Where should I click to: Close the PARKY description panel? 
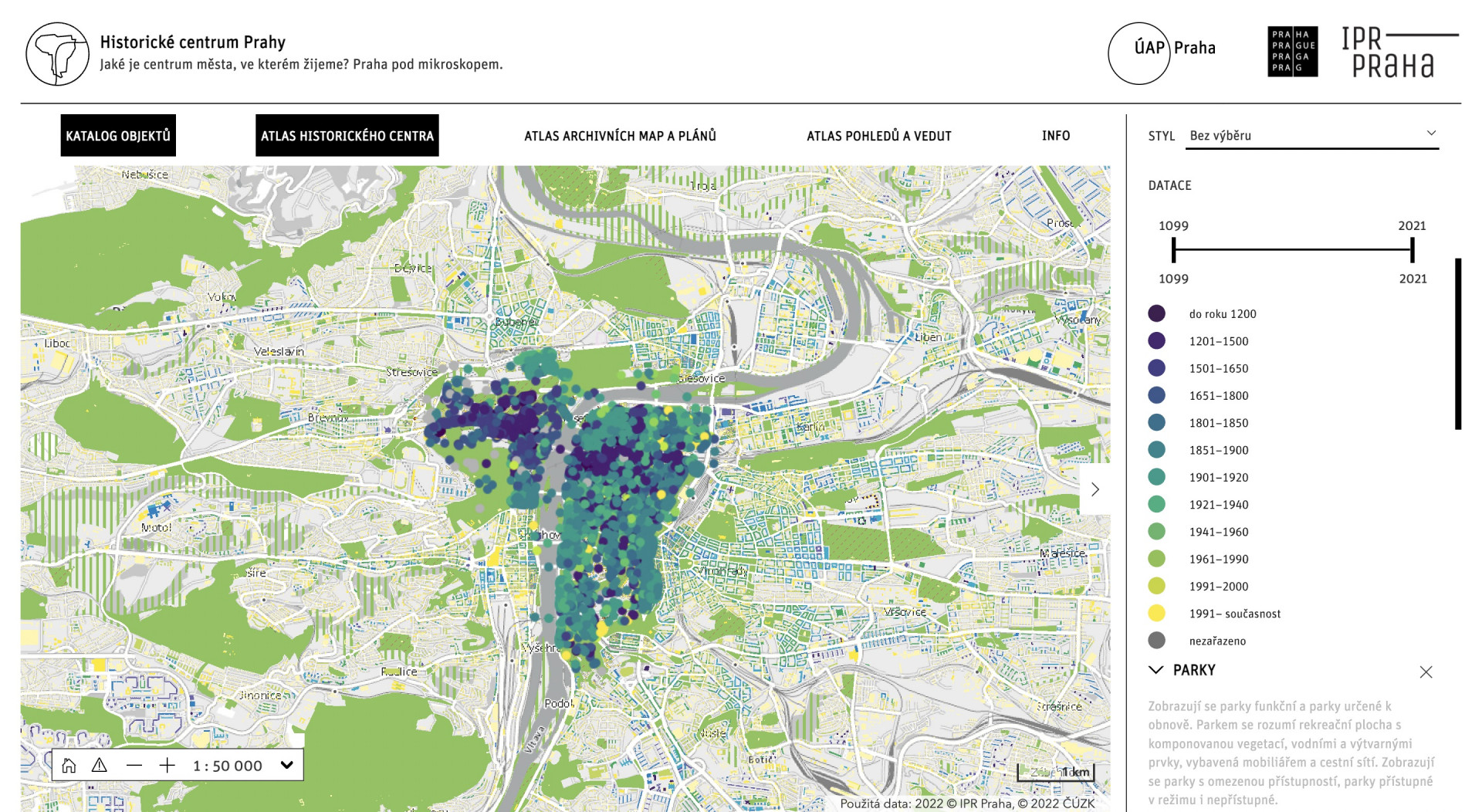[x=1426, y=672]
